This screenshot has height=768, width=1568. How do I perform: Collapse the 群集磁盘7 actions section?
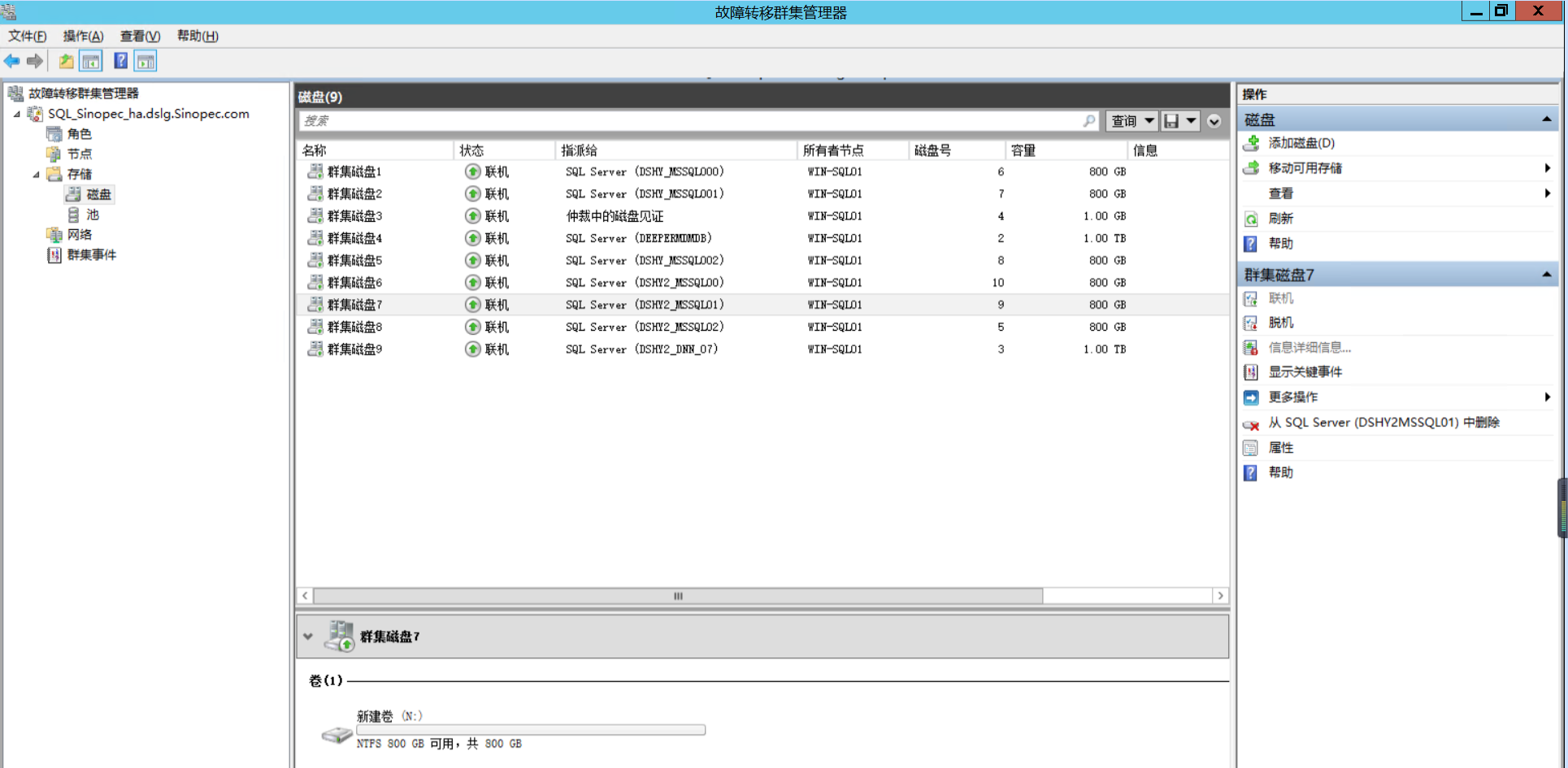[x=1546, y=275]
